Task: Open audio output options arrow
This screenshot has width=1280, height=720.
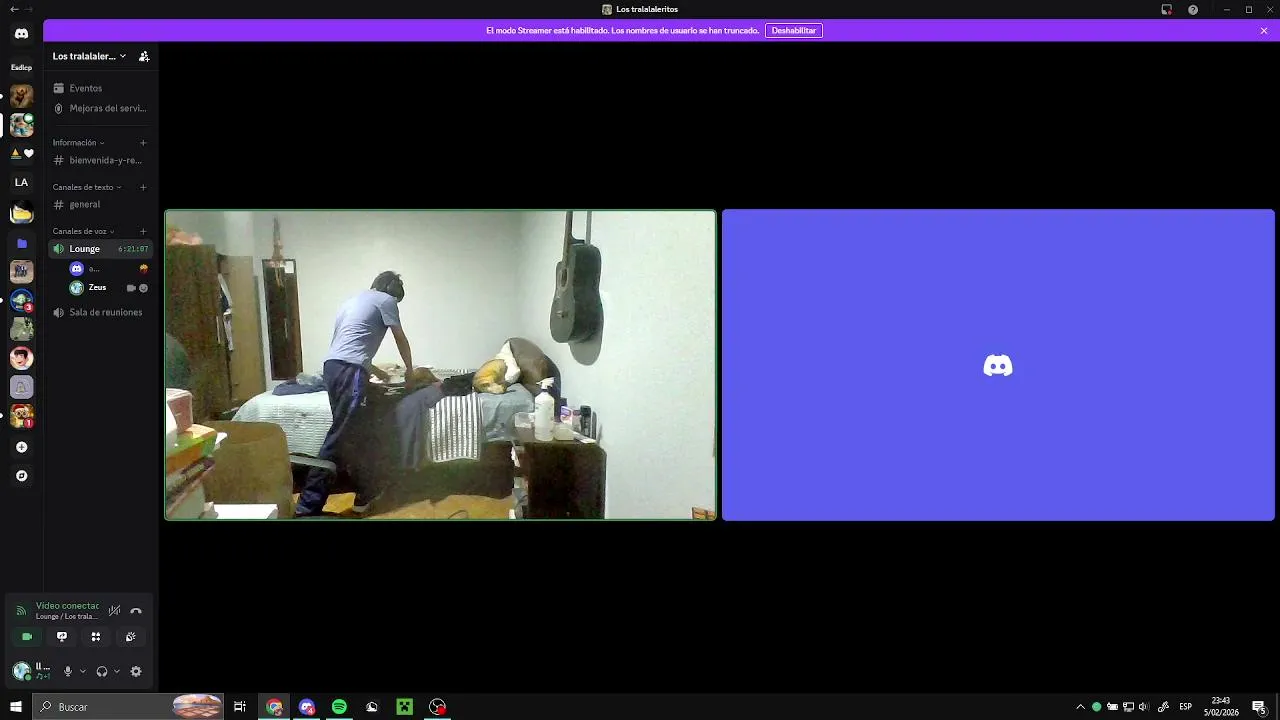Action: click(116, 672)
